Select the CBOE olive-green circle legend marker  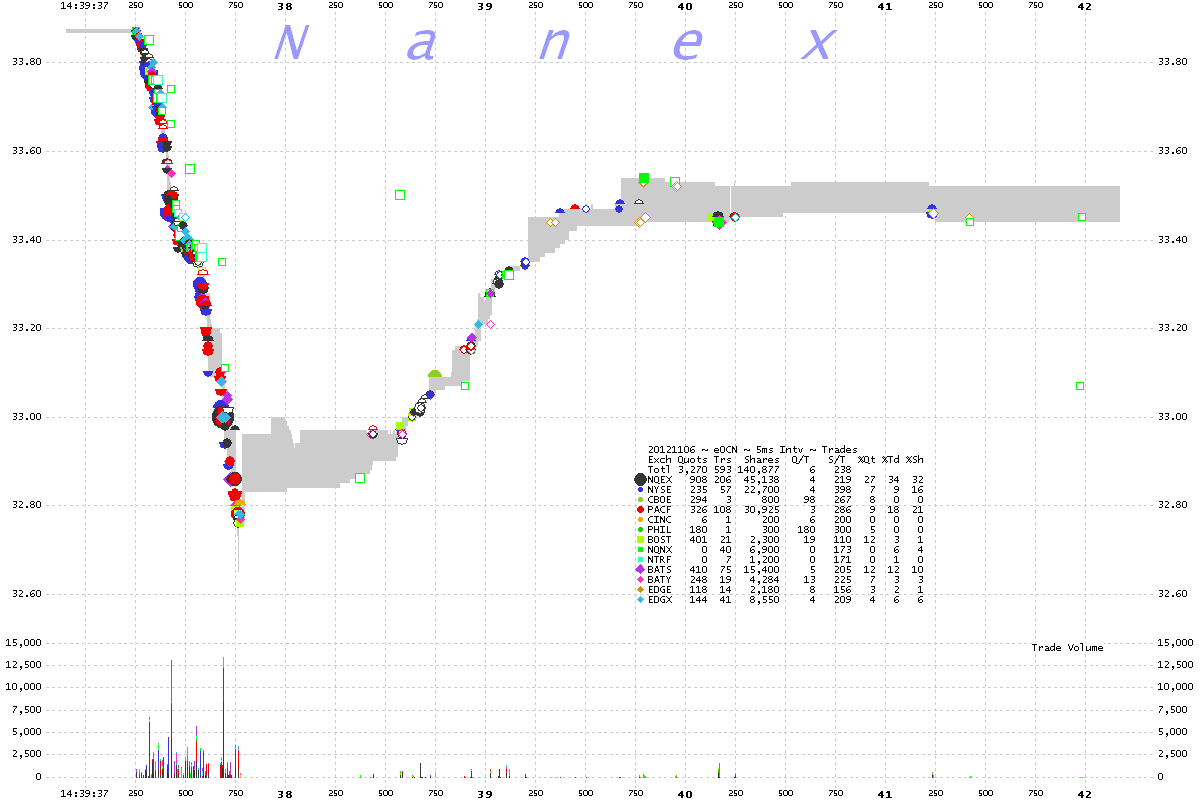[x=640, y=498]
